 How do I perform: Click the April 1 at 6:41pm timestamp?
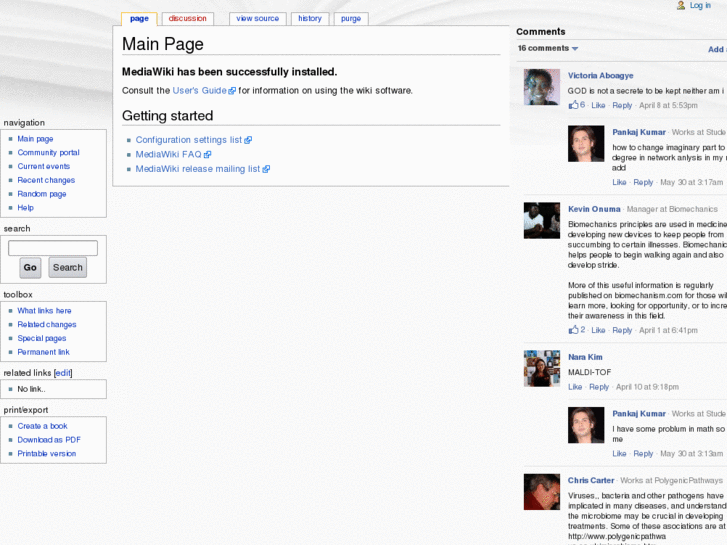coord(668,330)
